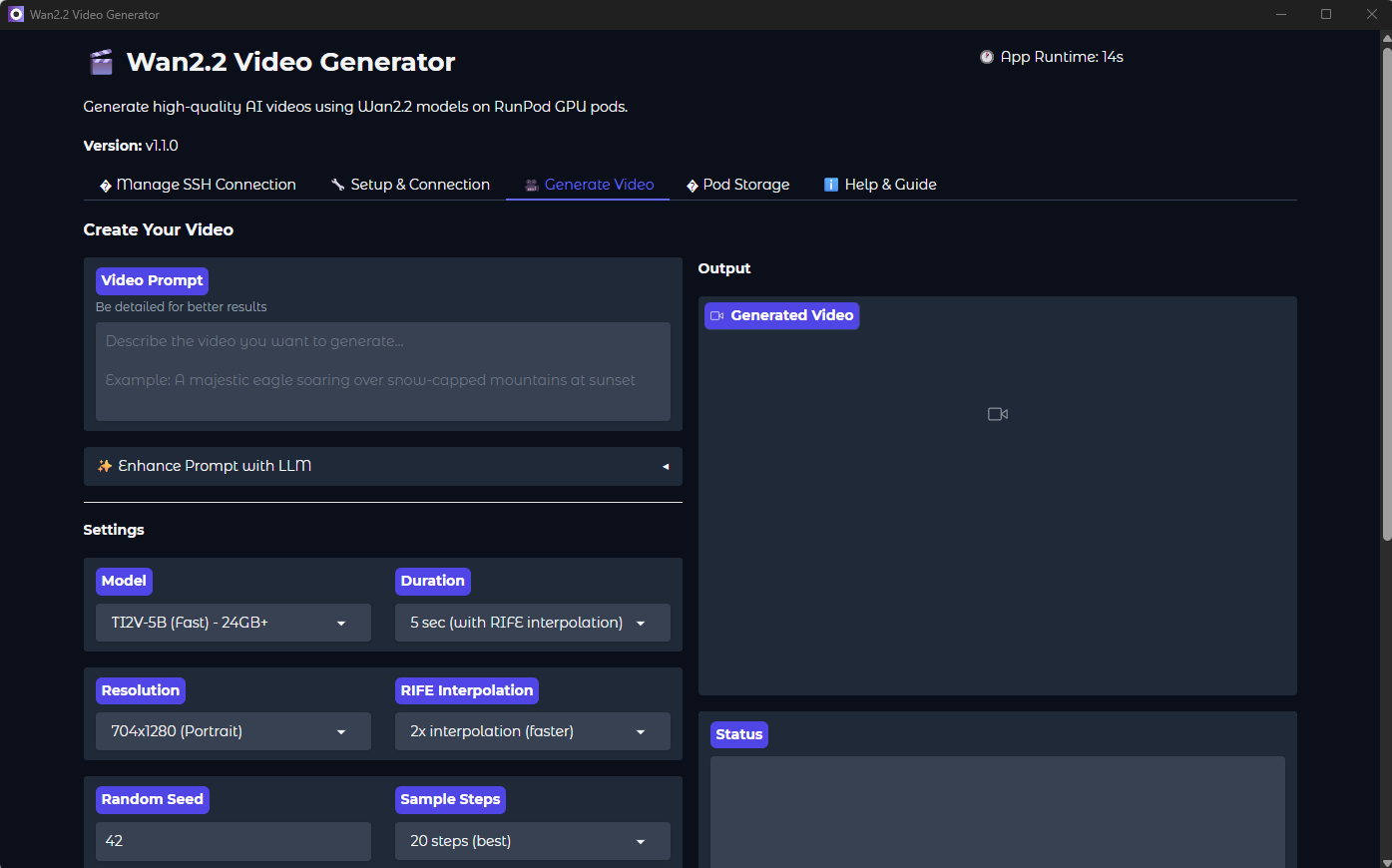Click the wrench icon on the Setup & Connection tab
1392x868 pixels.
coord(338,185)
